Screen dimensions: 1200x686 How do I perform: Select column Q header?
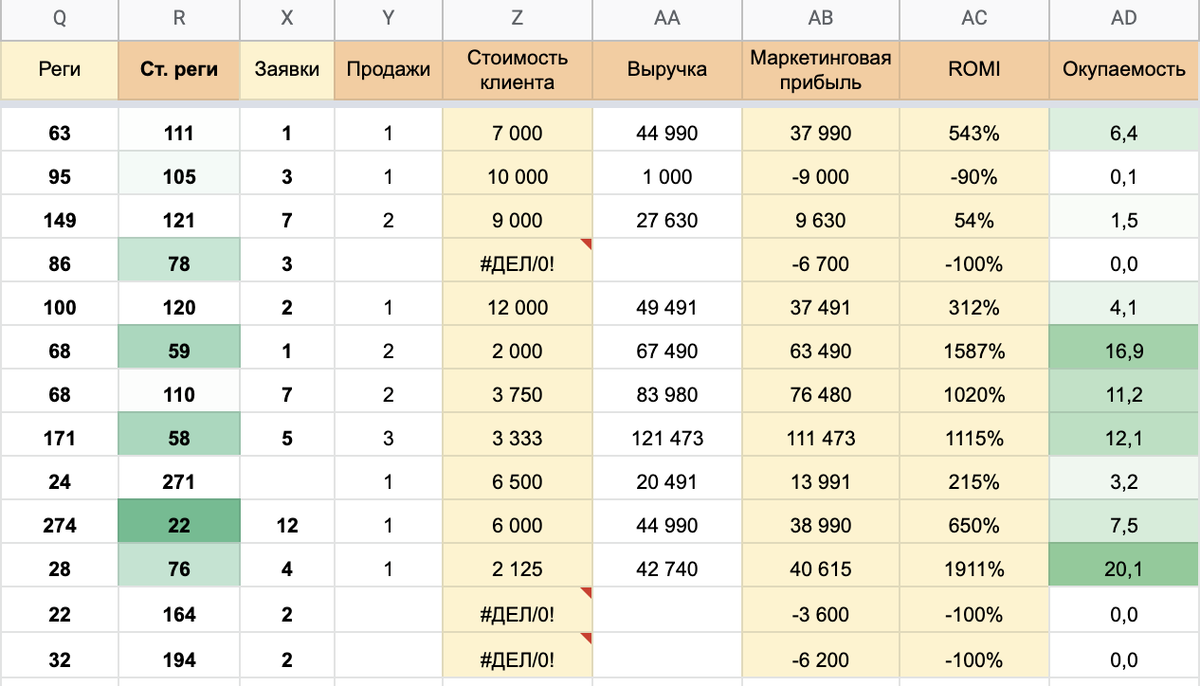coord(59,19)
